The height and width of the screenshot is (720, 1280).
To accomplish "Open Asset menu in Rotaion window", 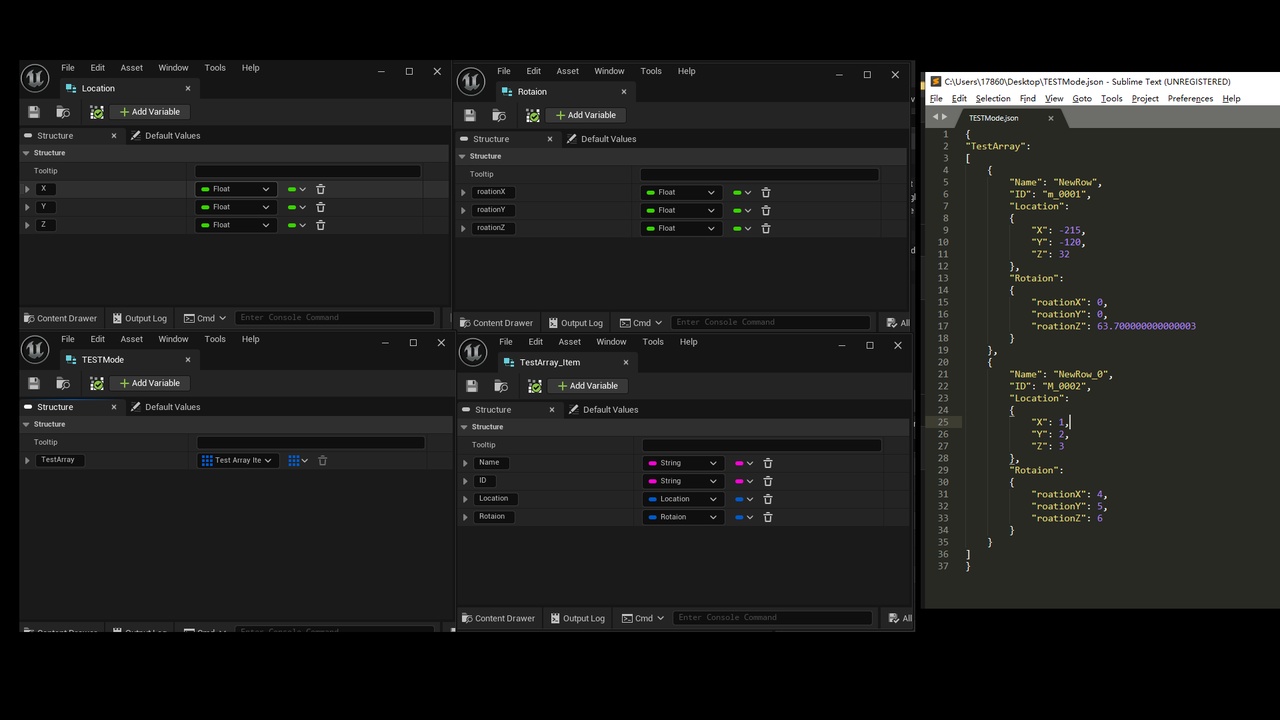I will [x=568, y=71].
